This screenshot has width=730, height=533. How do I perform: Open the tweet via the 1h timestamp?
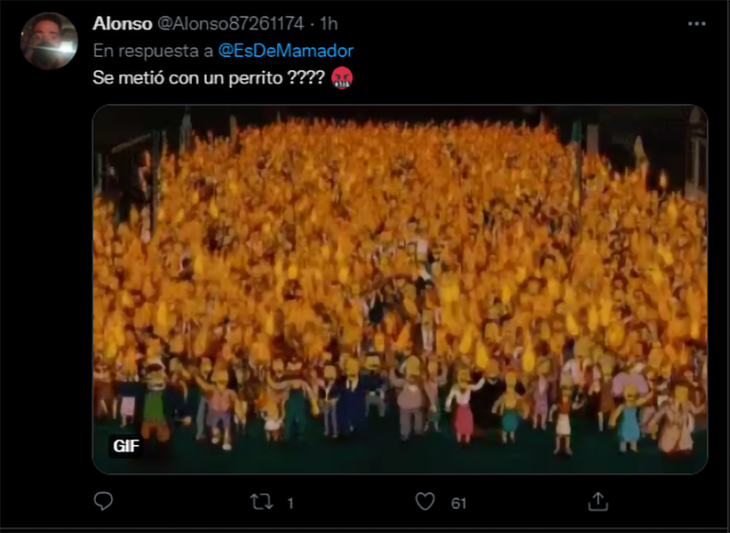click(329, 24)
